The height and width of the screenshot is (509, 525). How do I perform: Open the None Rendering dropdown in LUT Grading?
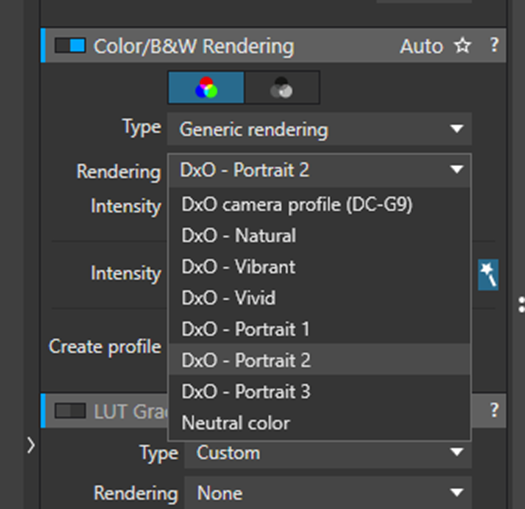328,493
